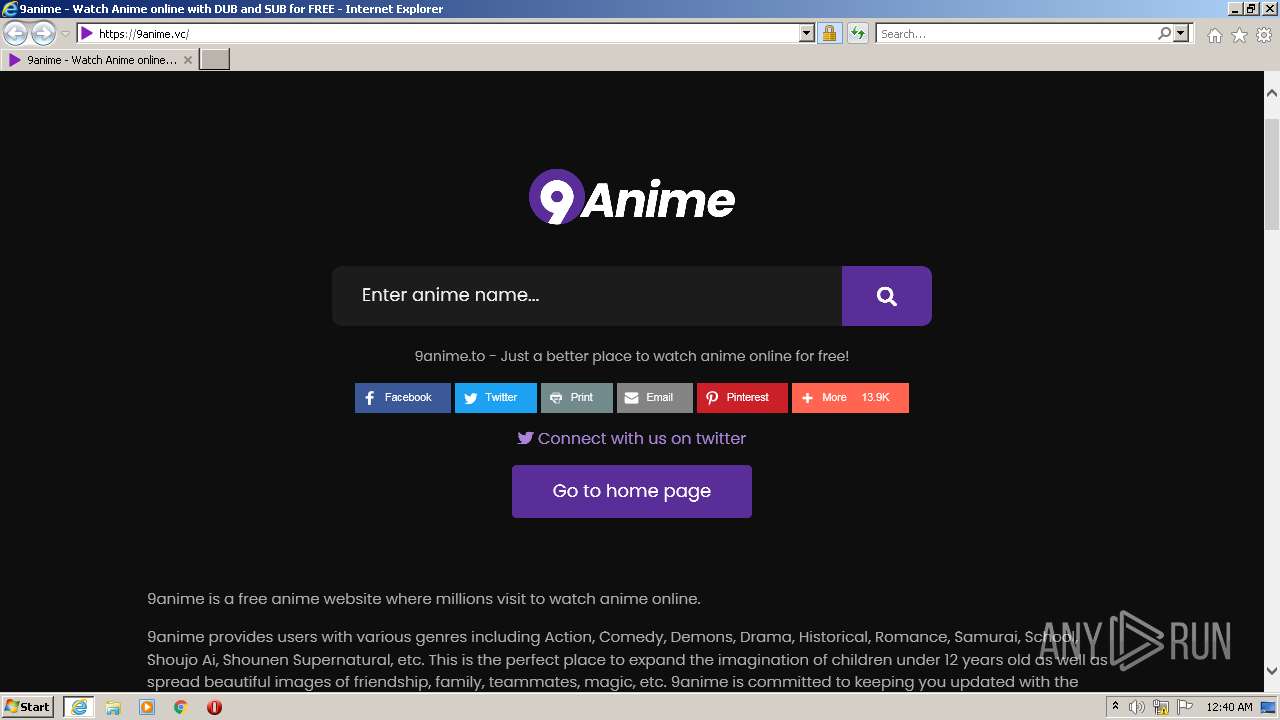
Task: Click the Print share button
Action: [576, 398]
